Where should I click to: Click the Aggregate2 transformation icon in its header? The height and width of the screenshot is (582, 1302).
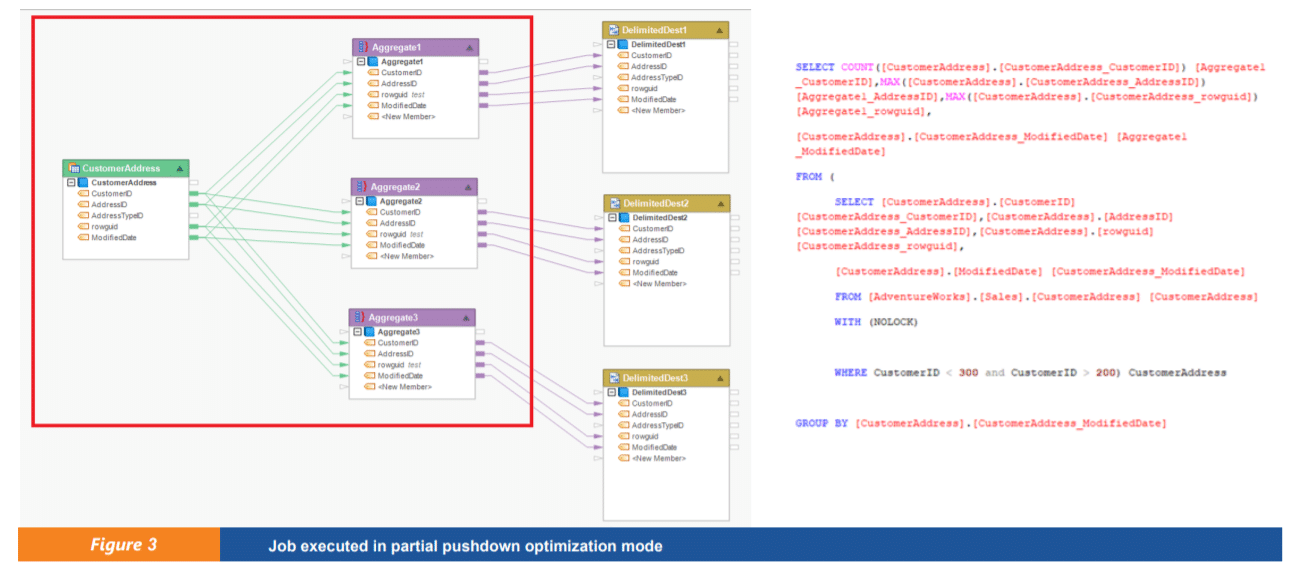pos(363,187)
